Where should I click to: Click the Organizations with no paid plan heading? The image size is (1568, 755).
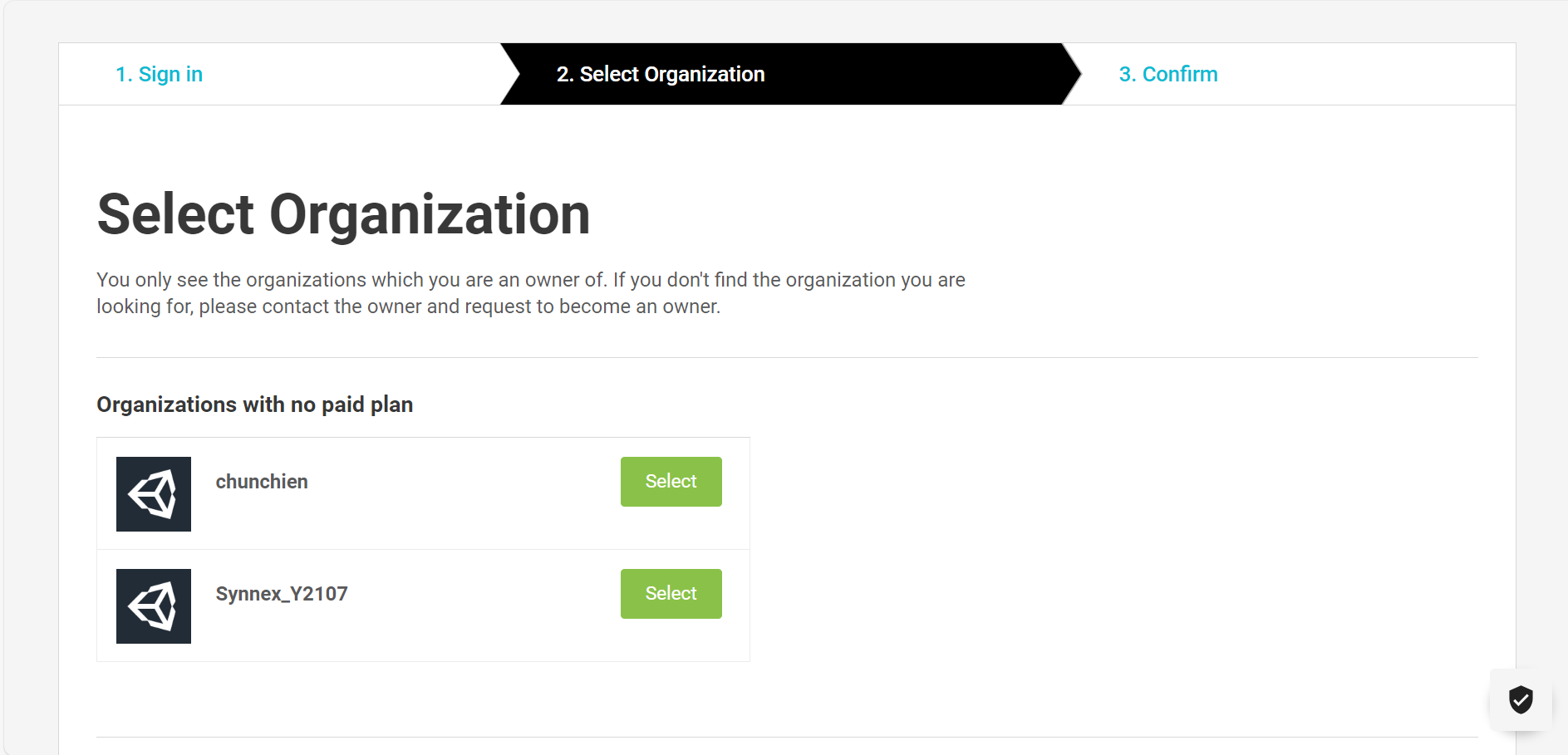pyautogui.click(x=254, y=404)
